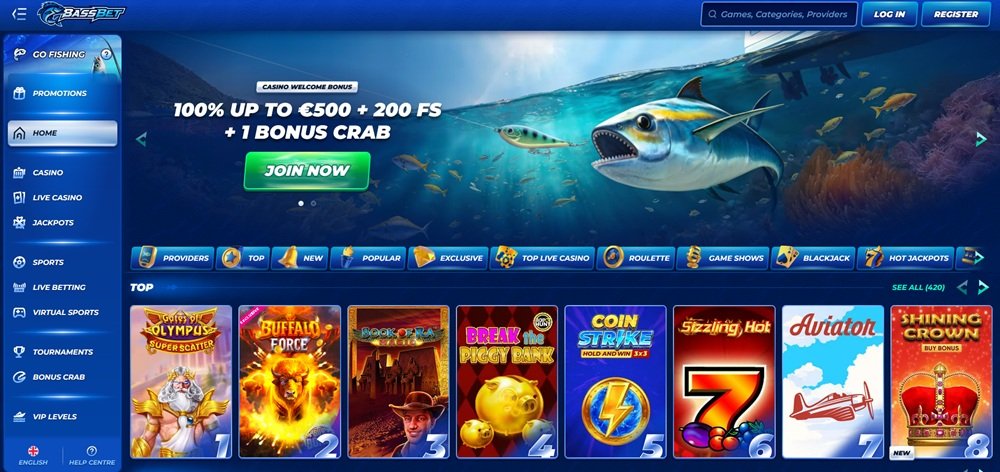
Task: Collapse the sidebar with the menu arrow icon
Action: [x=19, y=14]
